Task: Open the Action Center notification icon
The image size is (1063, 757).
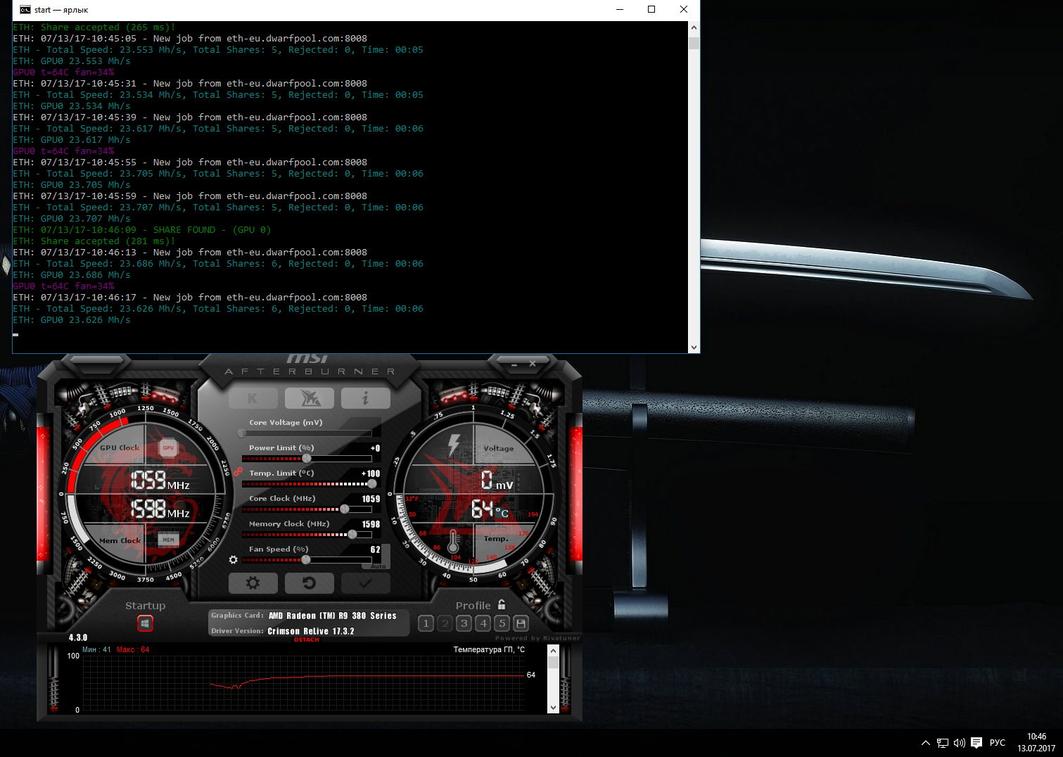Action: (x=977, y=743)
